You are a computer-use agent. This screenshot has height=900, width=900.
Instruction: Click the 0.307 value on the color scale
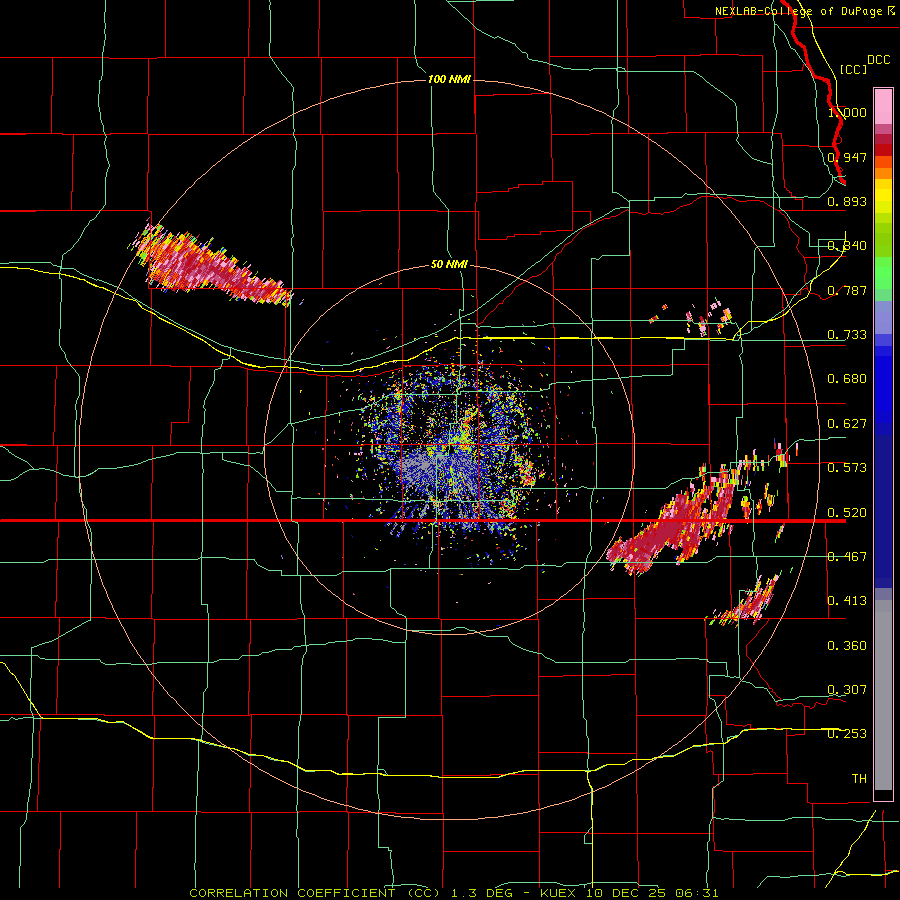(x=847, y=690)
